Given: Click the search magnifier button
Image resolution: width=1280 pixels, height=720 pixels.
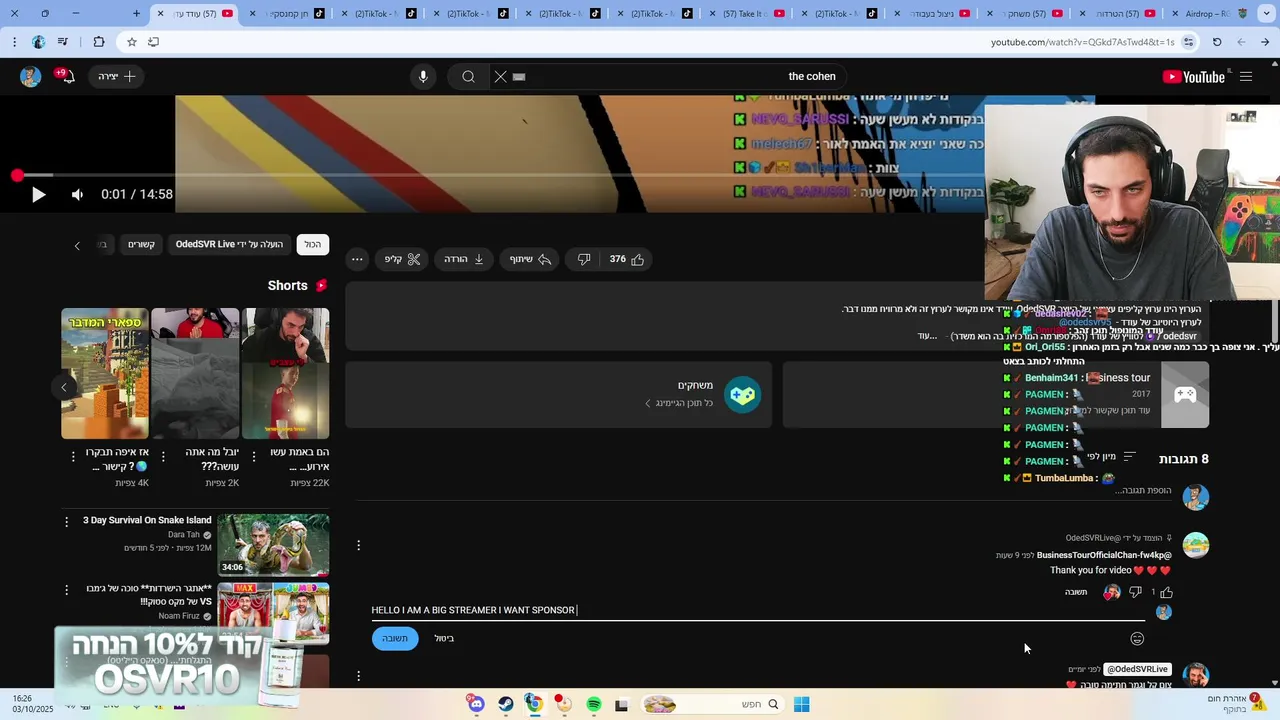Looking at the screenshot, I should tap(468, 76).
